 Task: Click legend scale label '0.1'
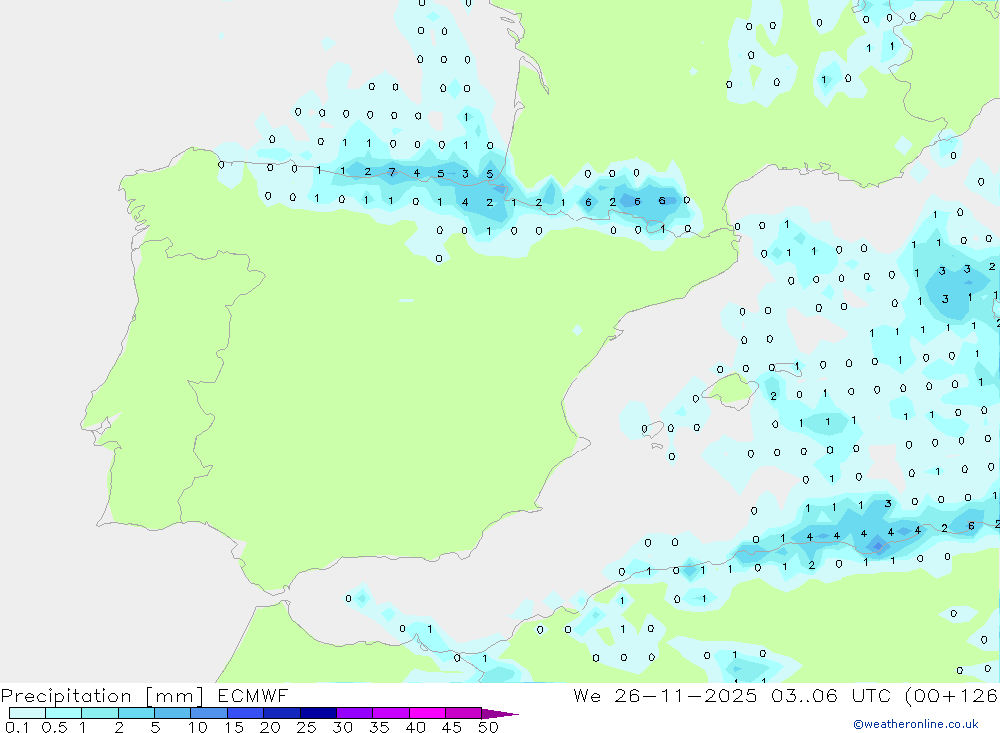click(x=17, y=727)
